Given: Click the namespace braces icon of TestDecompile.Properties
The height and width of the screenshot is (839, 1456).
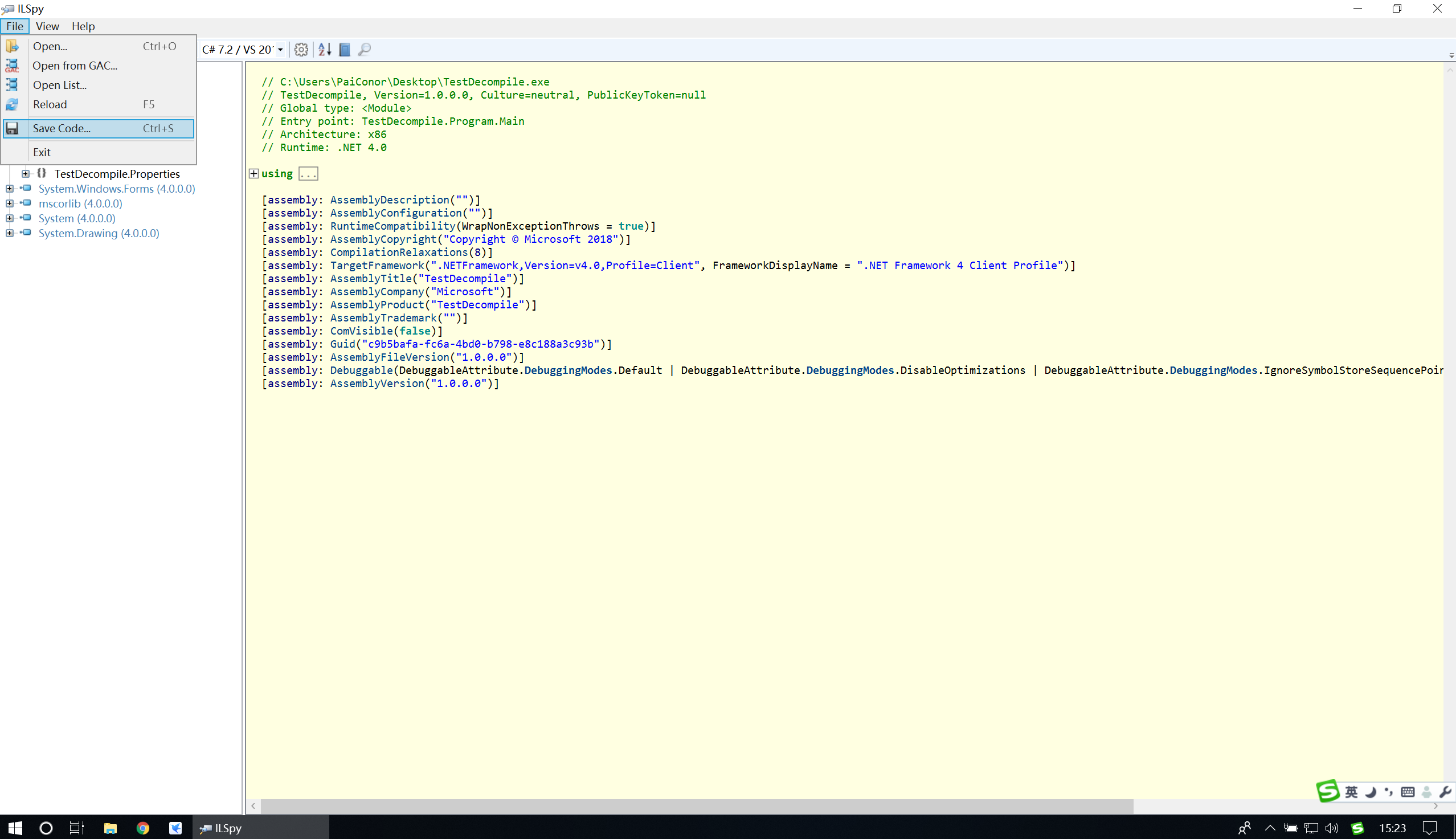Looking at the screenshot, I should (x=42, y=173).
